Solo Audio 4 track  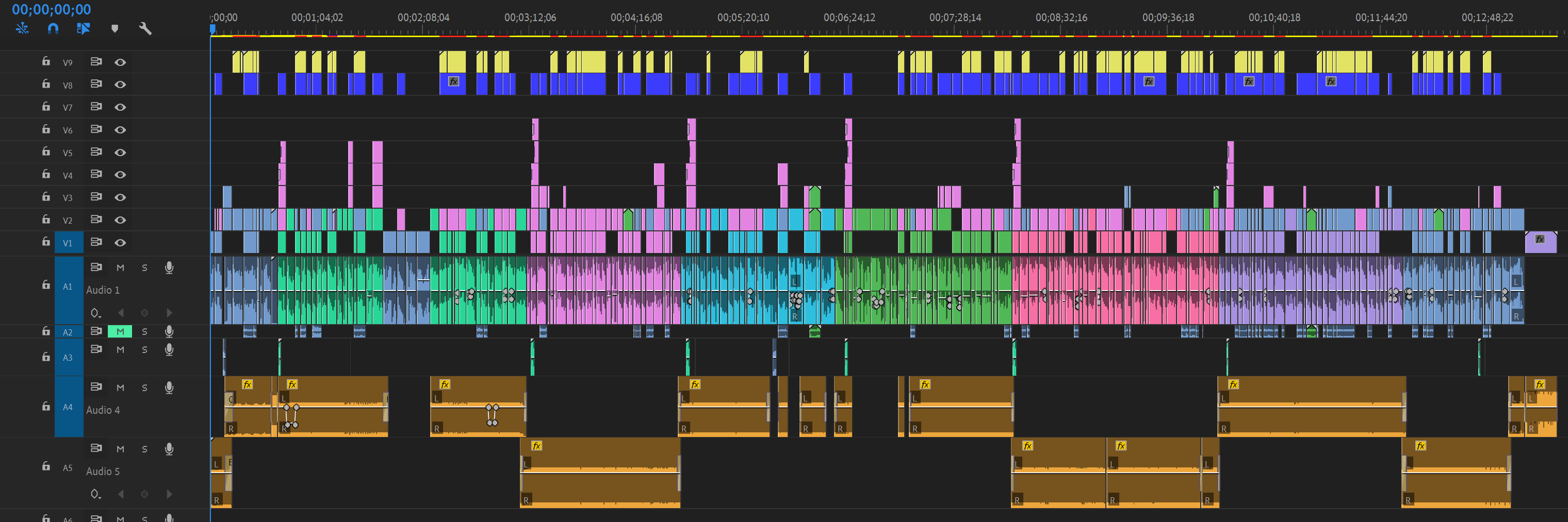(144, 388)
